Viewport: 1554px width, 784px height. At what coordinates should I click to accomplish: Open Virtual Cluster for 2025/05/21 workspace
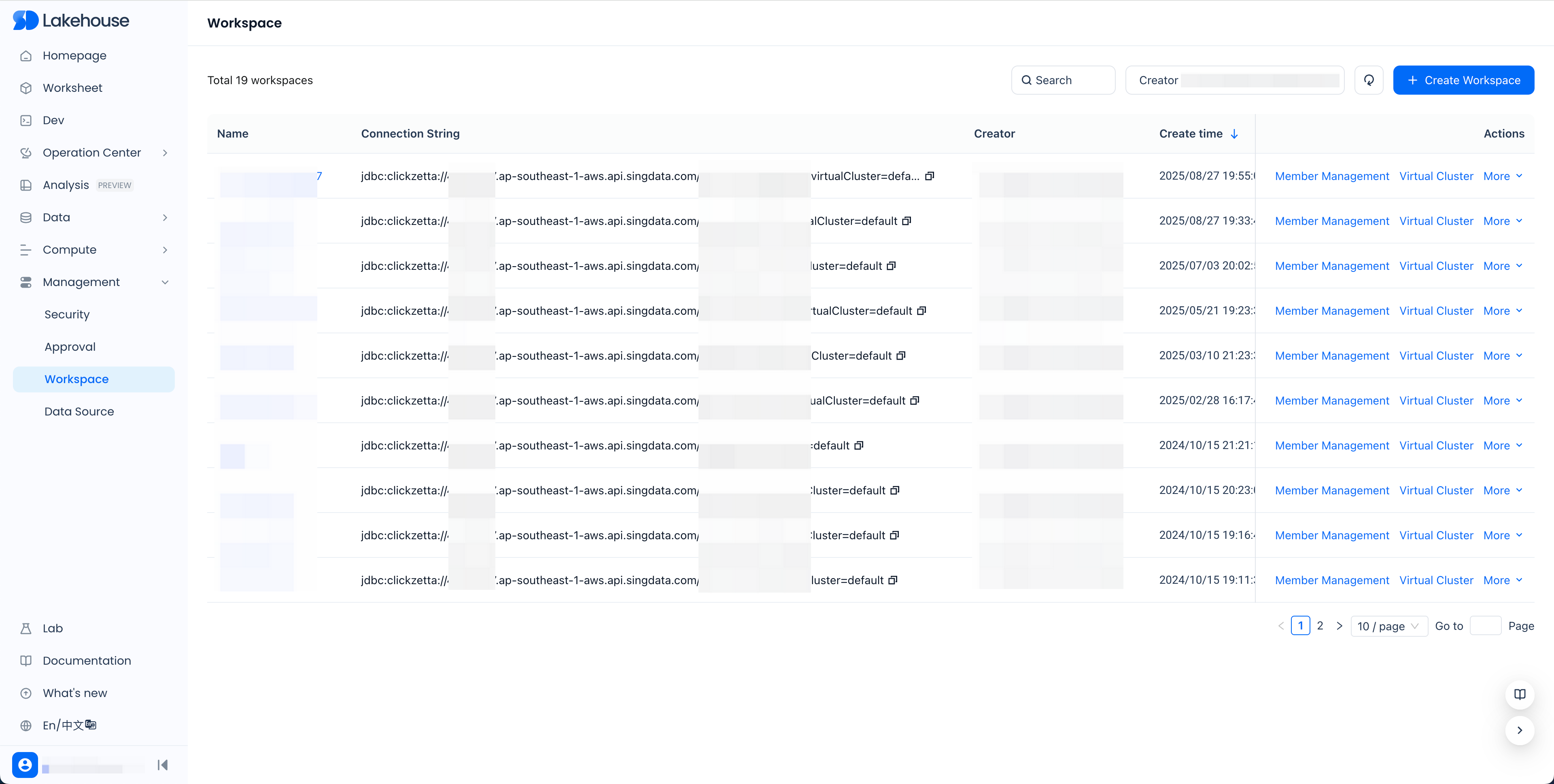click(x=1436, y=311)
